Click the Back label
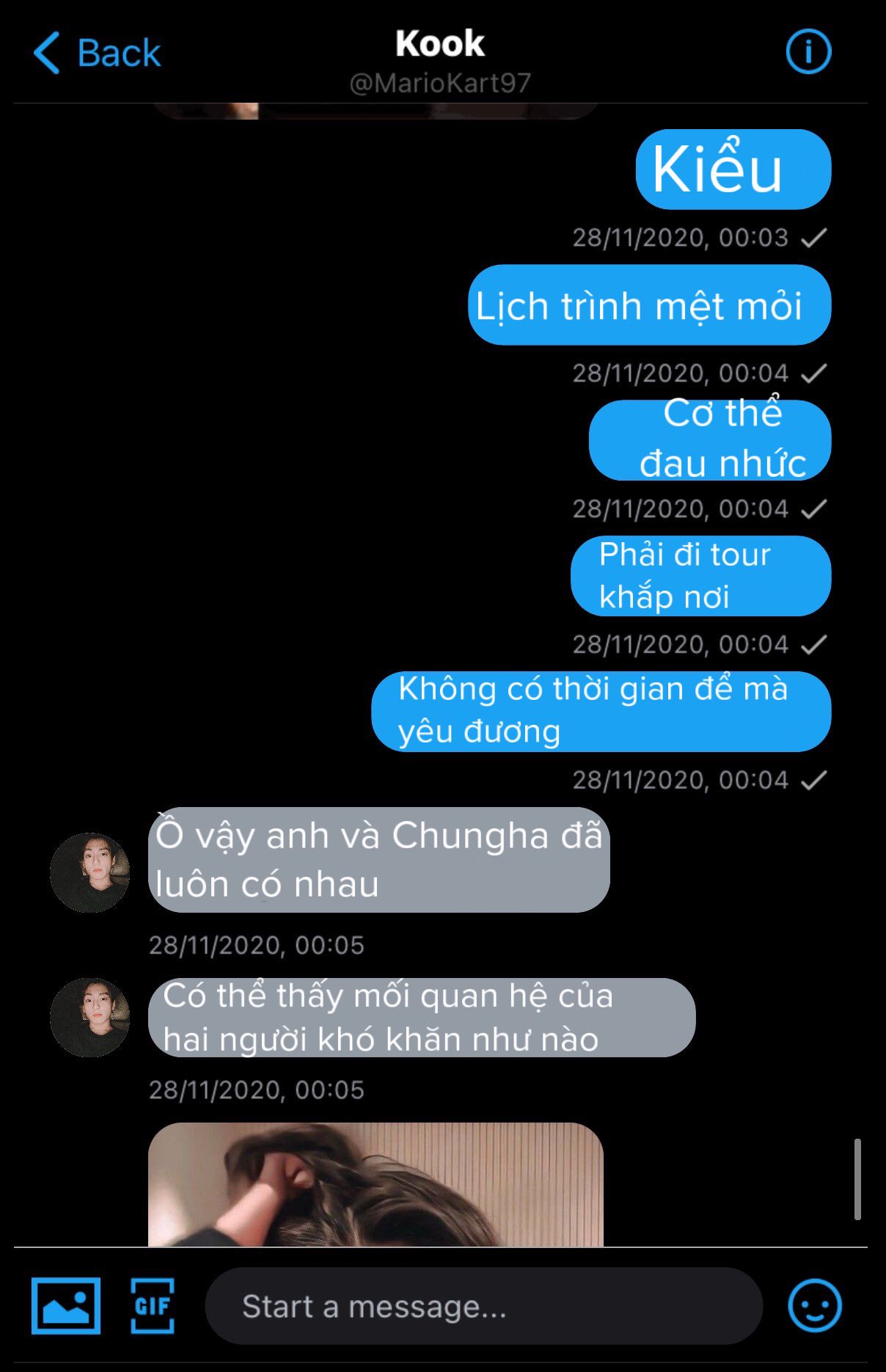The height and width of the screenshot is (1372, 886). point(119,53)
